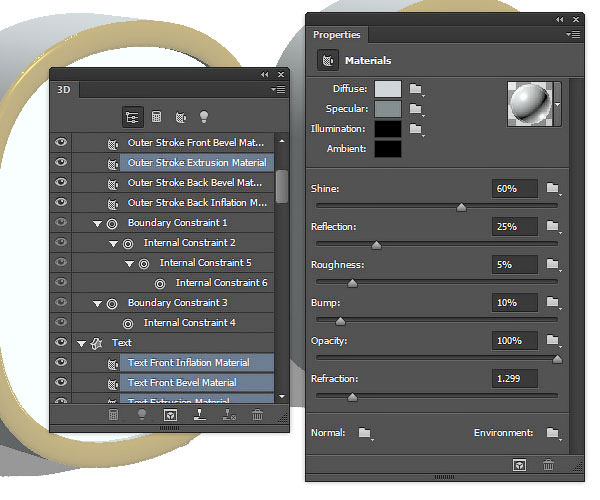
Task: Click the Specular color swatch
Action: coord(388,109)
